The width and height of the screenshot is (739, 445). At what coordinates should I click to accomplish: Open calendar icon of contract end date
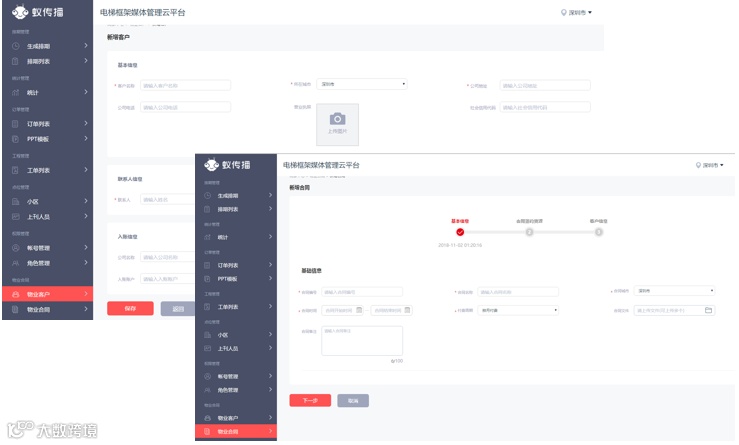coord(408,310)
